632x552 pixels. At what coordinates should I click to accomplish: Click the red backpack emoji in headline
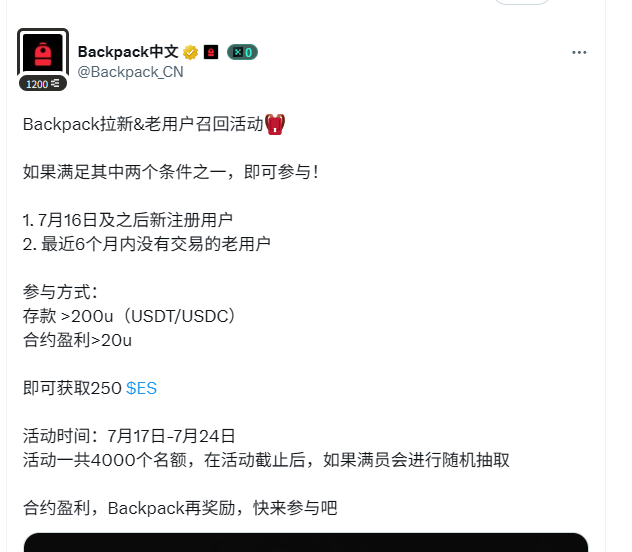(x=275, y=124)
